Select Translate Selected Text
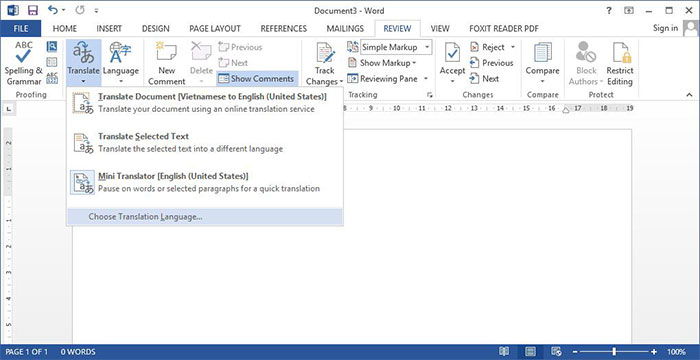 click(x=205, y=142)
